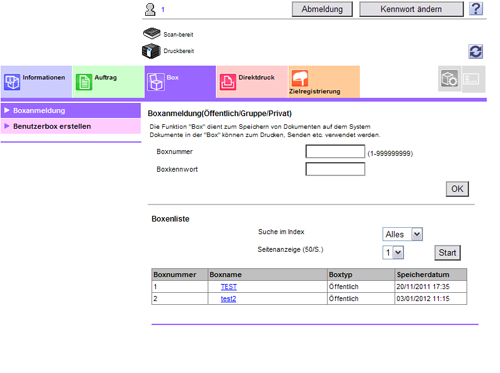Click the user name 1 label
This screenshot has height=373, width=500.
163,10
